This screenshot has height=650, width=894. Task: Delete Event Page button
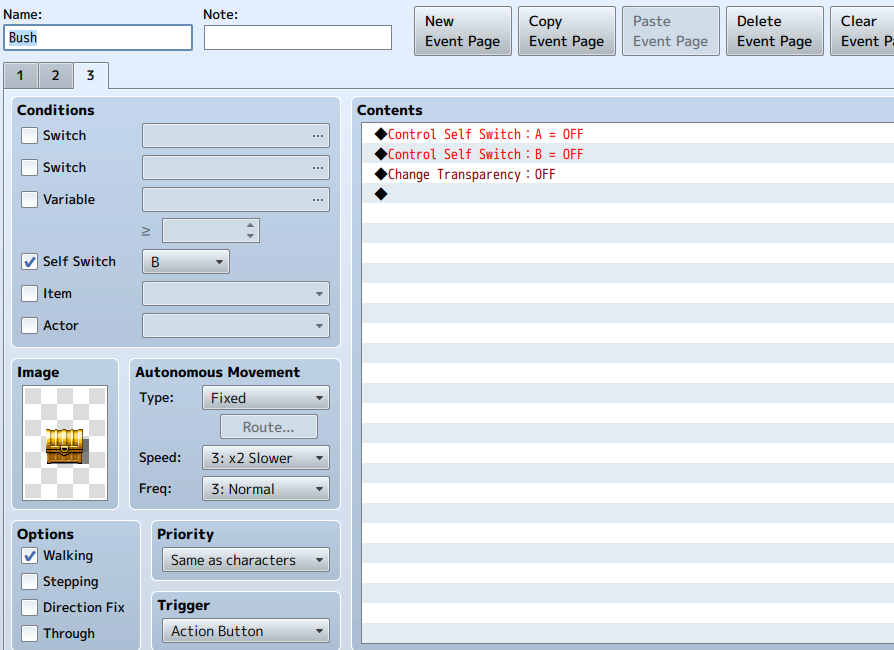(x=774, y=31)
